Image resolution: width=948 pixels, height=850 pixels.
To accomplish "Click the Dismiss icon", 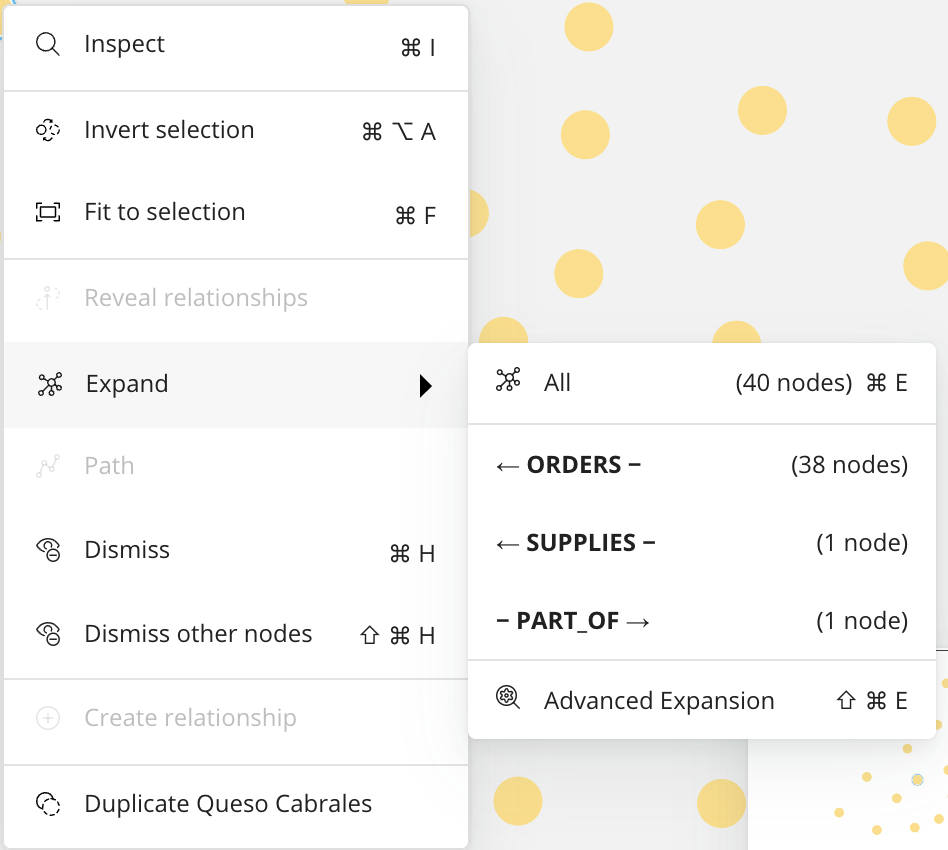I will 48,550.
